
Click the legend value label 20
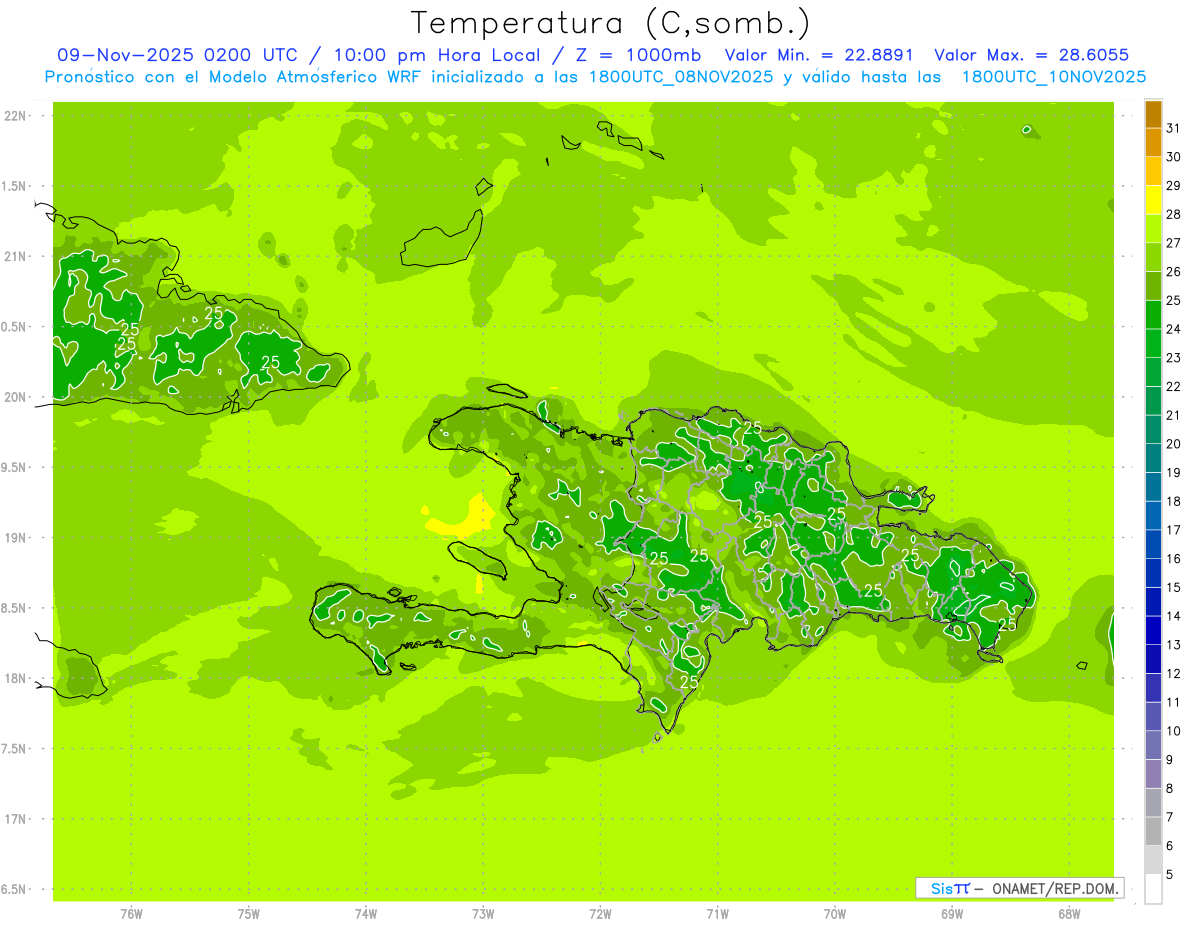coord(1173,444)
